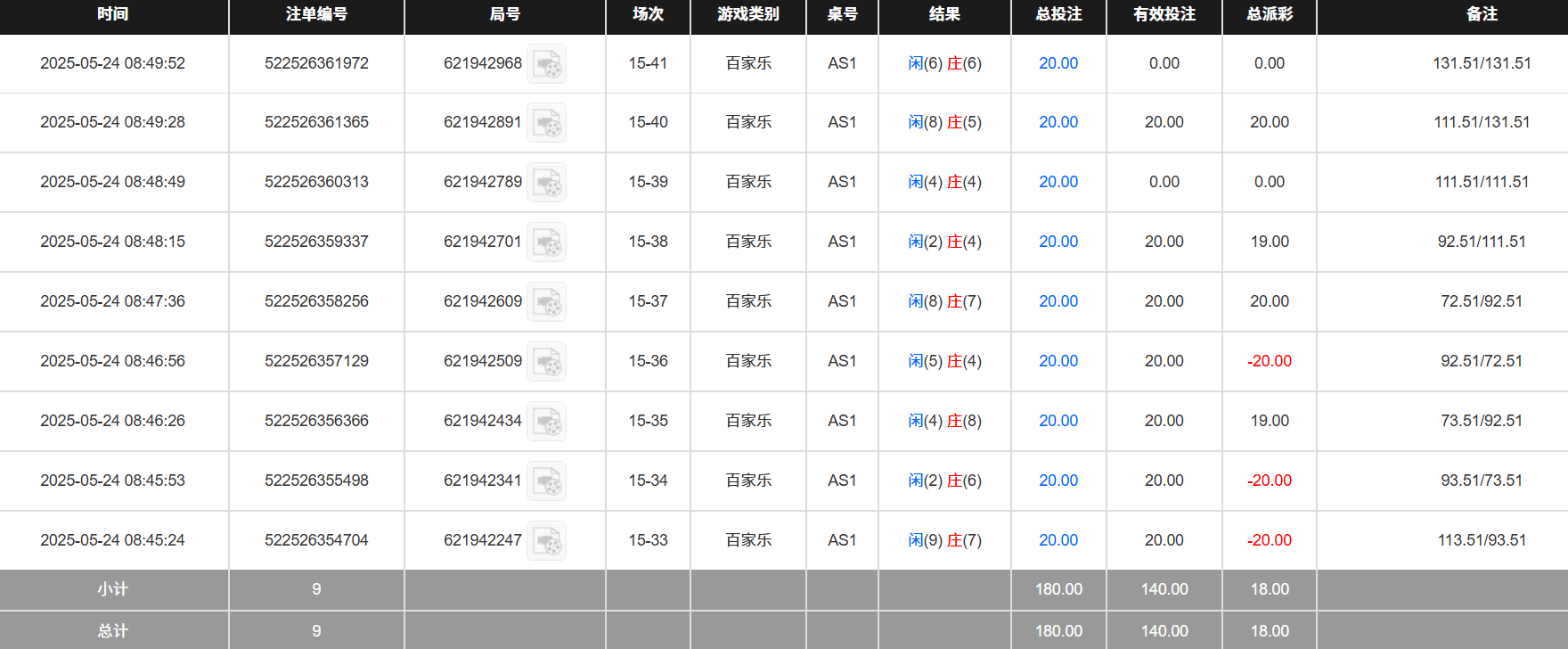Screen dimensions: 1568x649
Task: Open 20.00 bet detail for session 15-38
Action: coord(1058,242)
